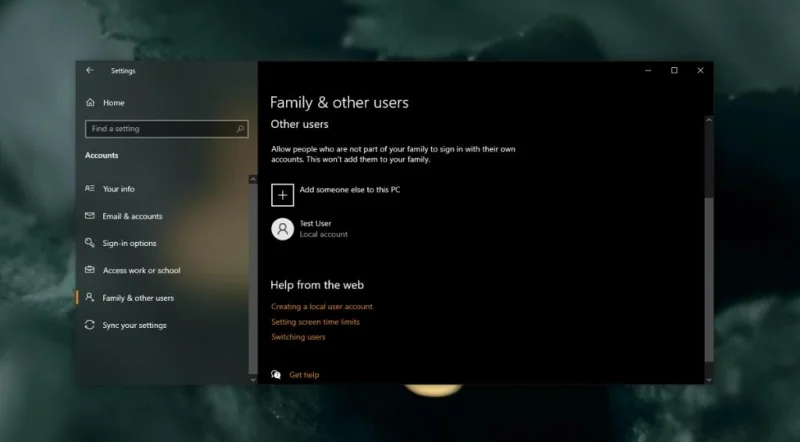This screenshot has height=442, width=800.
Task: Click the Help from the web heading
Action: (317, 285)
